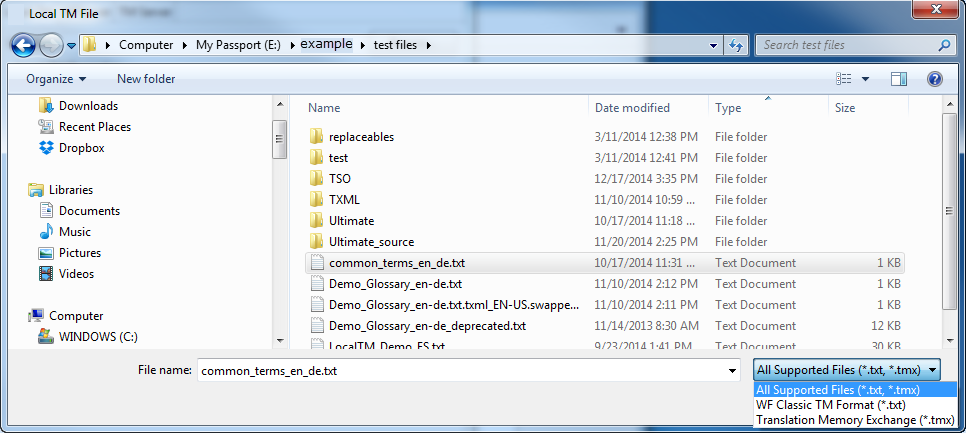The width and height of the screenshot is (966, 433).
Task: Click the greyed-out forward arrow button
Action: 51,45
